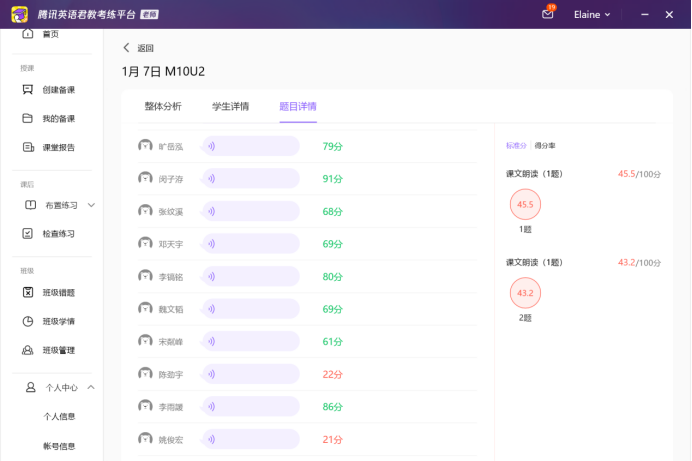Image resolution: width=692 pixels, height=461 pixels.
Task: Click the 45.5/100分 score label
Action: [639, 174]
